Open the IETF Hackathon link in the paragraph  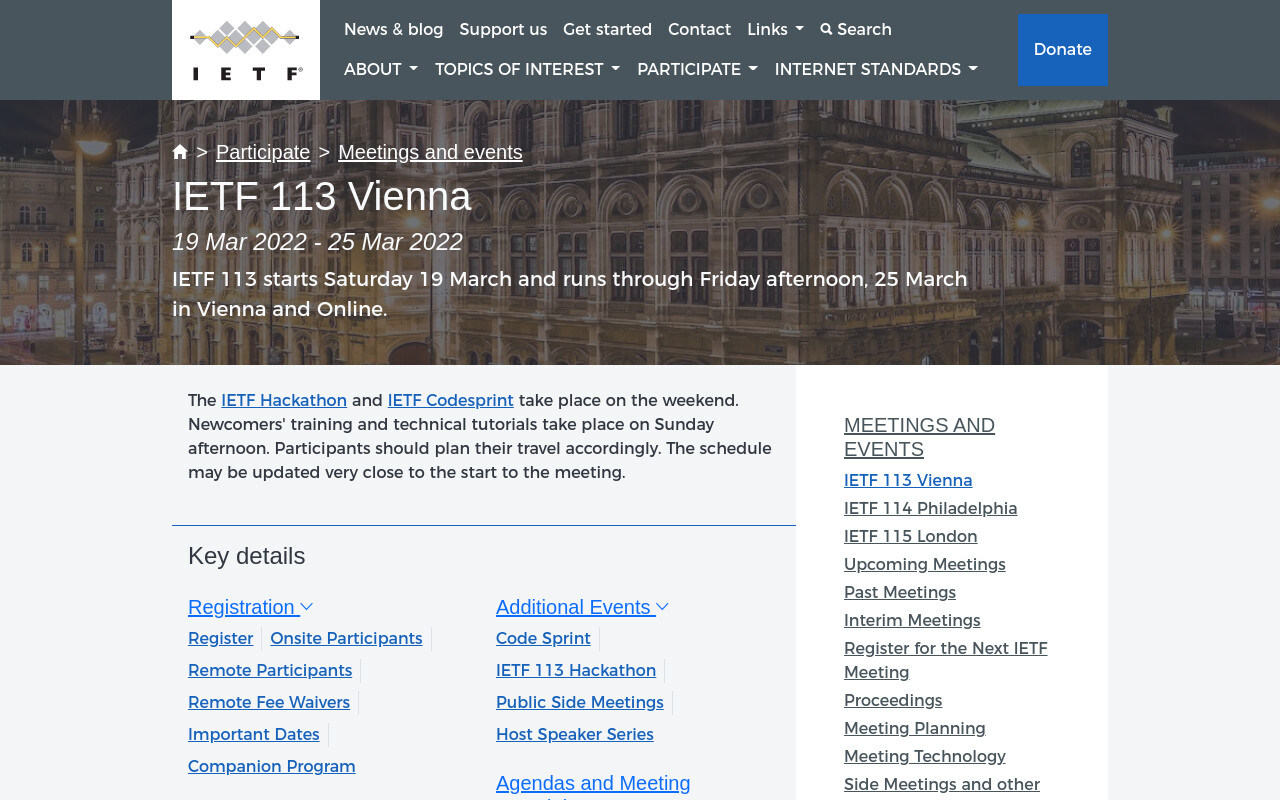coord(284,400)
